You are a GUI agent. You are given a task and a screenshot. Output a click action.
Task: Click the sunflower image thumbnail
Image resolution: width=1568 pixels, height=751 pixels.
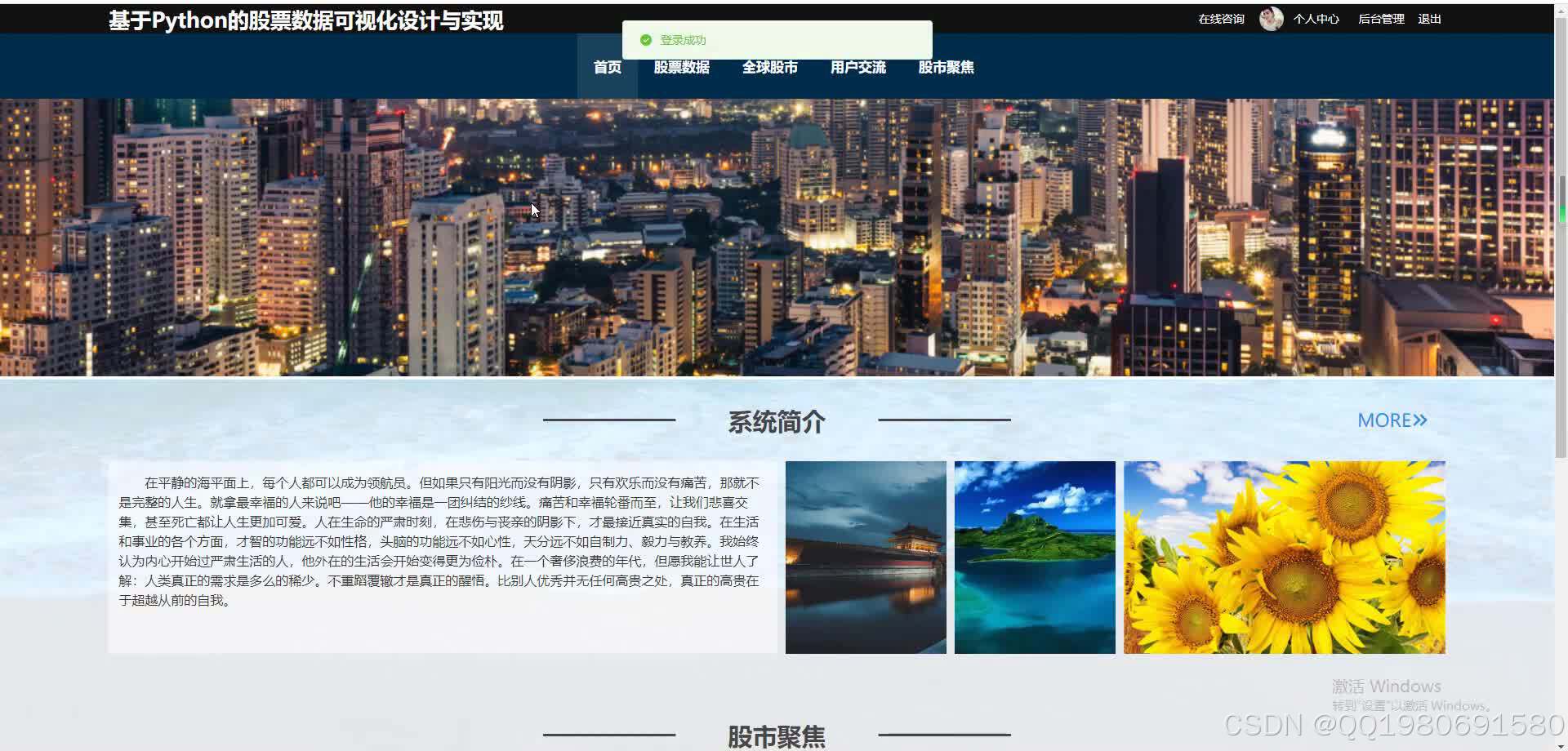(x=1284, y=557)
